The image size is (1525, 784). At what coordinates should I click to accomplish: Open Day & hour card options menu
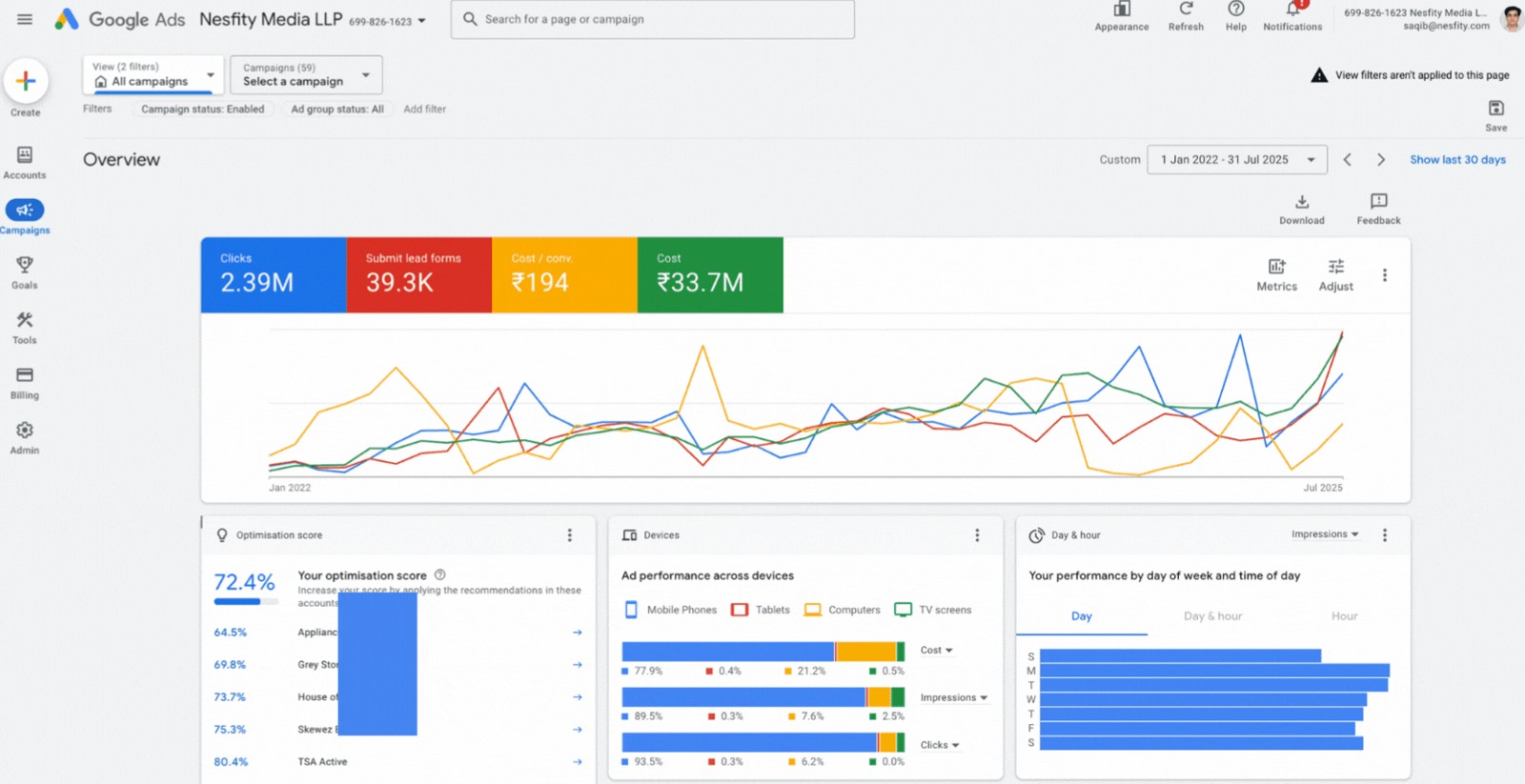click(1385, 535)
